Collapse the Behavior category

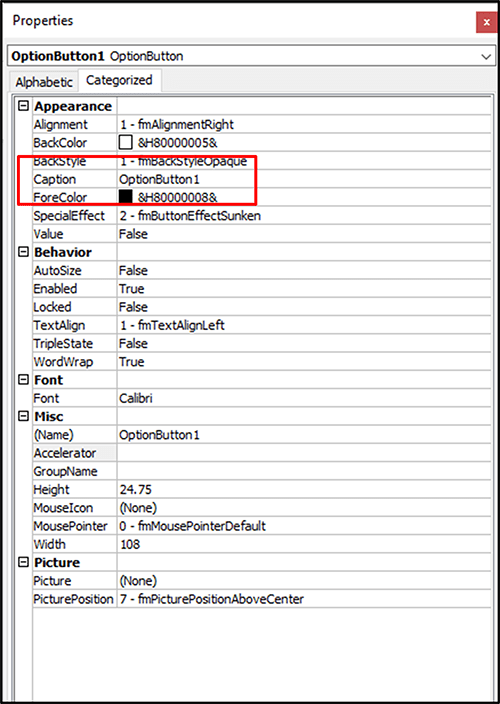pyautogui.click(x=23, y=252)
